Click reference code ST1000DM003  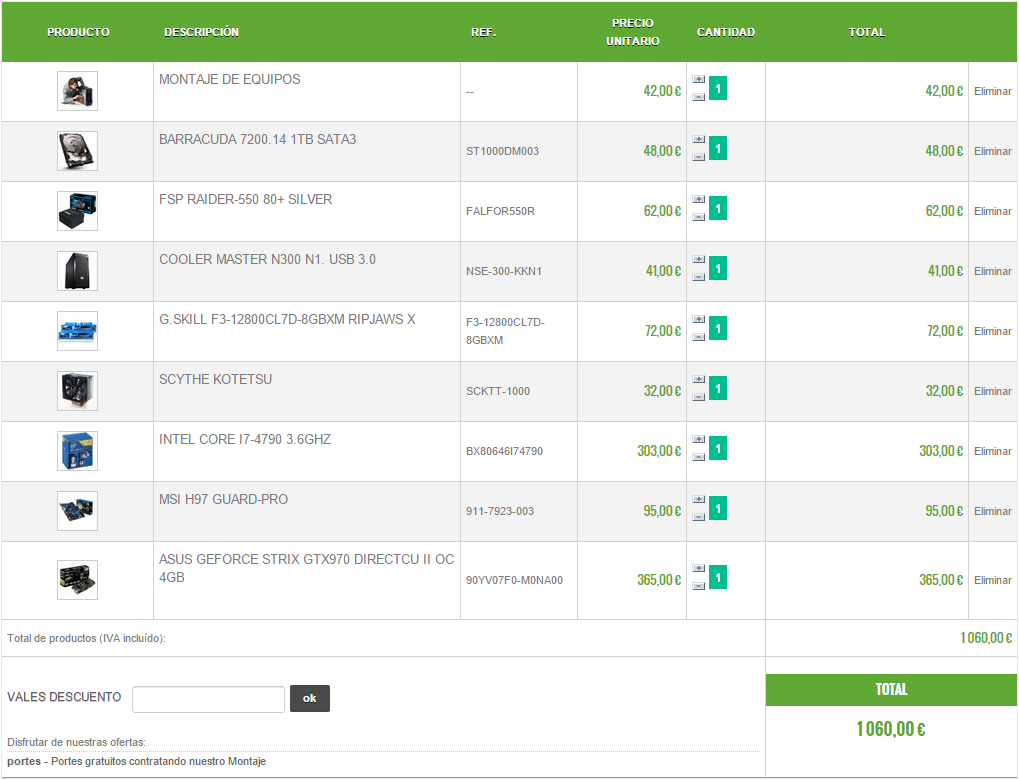pyautogui.click(x=502, y=151)
